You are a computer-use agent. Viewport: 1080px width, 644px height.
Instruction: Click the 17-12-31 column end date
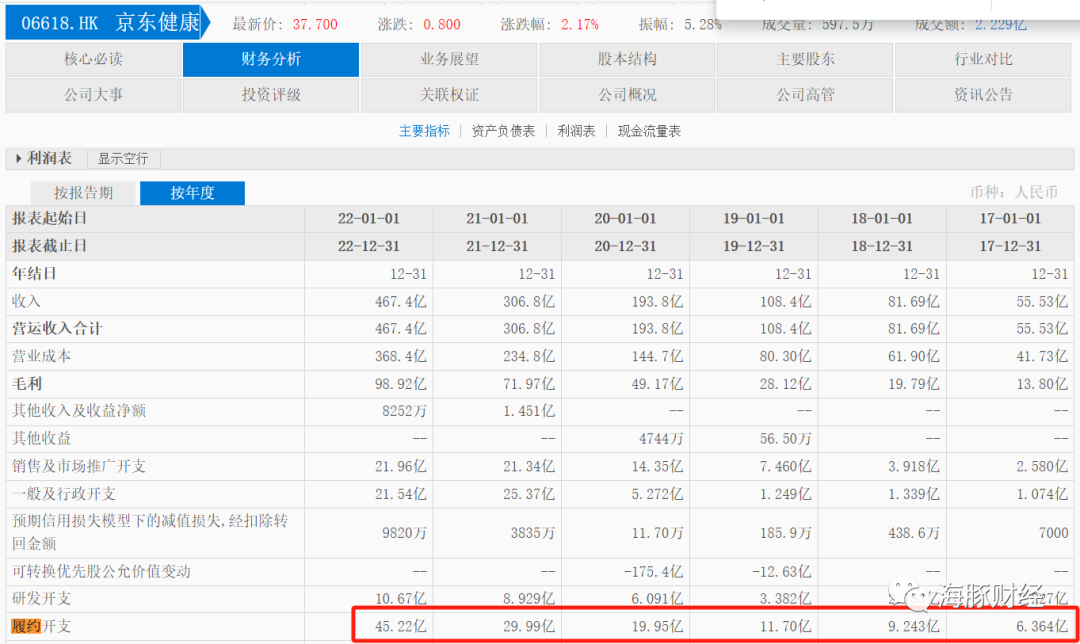(1010, 246)
